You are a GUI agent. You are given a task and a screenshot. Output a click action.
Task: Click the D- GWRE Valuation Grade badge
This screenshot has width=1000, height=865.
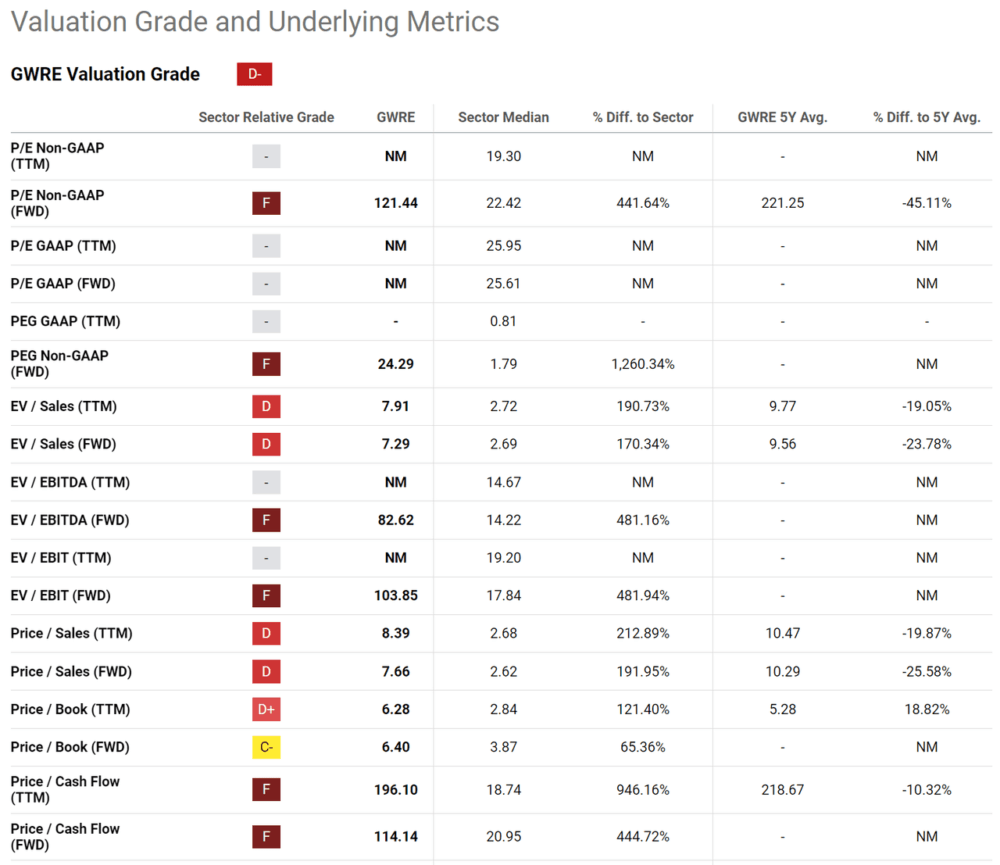254,74
